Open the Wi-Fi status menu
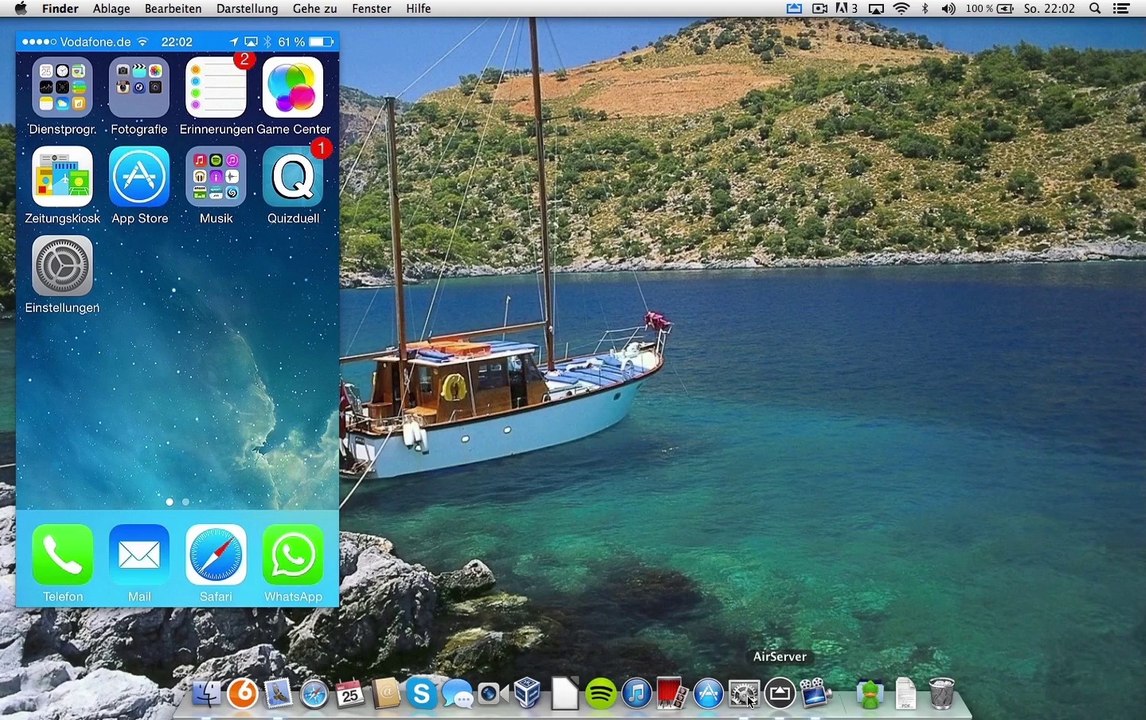Viewport: 1146px width, 720px height. click(901, 8)
